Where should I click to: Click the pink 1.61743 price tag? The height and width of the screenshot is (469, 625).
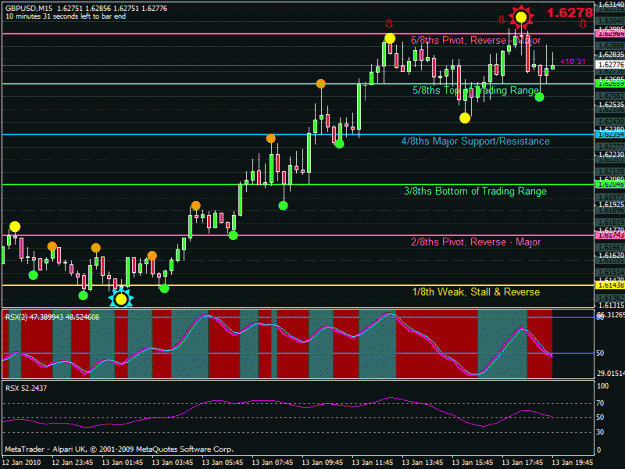610,235
